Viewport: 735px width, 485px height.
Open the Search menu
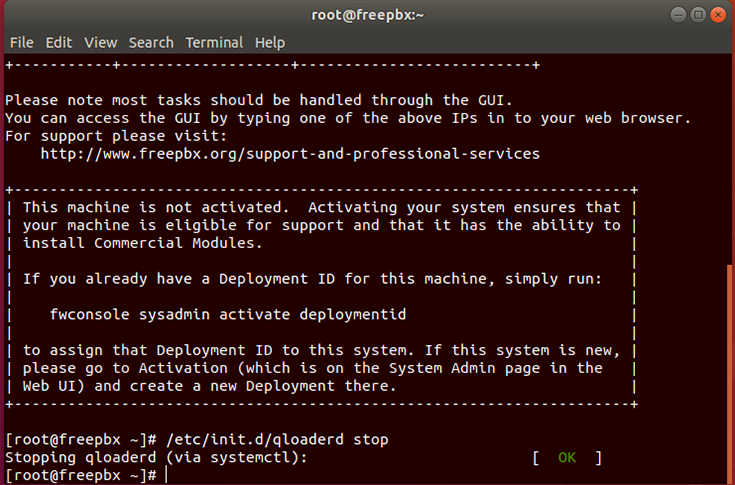click(x=151, y=42)
